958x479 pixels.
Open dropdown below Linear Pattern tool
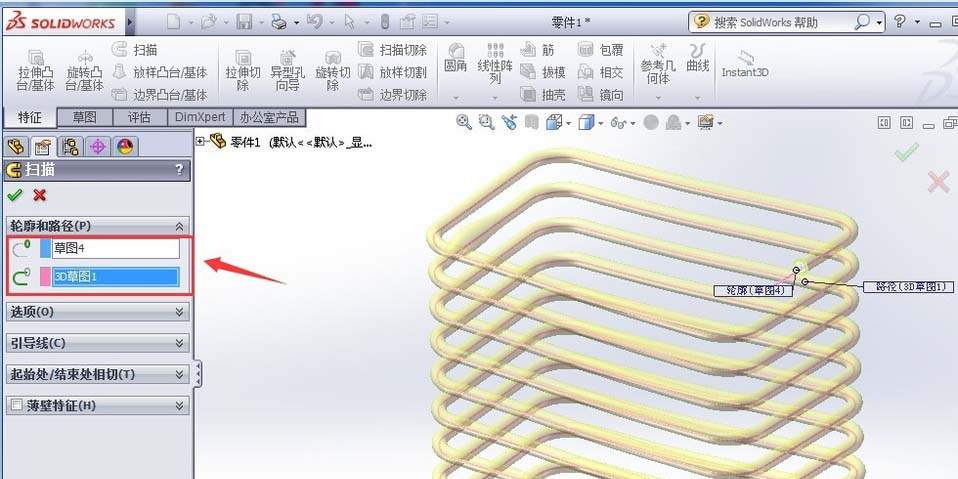pyautogui.click(x=495, y=98)
